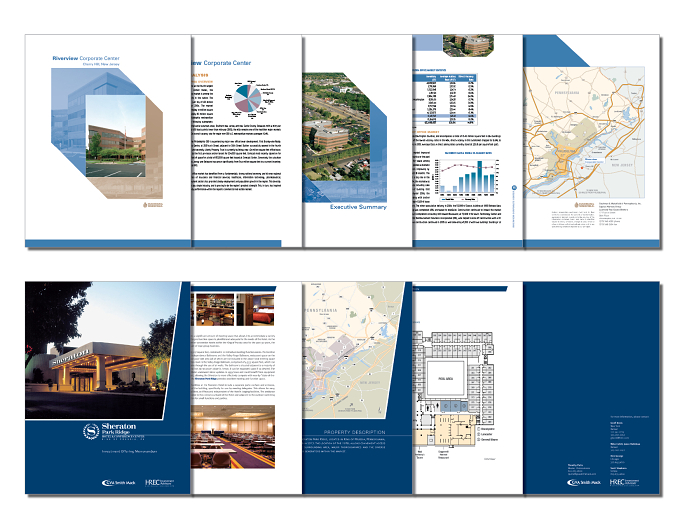680x525 pixels.
Task: Click the CPA Smith Mack logo on the Sheraton cover
Action: (118, 483)
